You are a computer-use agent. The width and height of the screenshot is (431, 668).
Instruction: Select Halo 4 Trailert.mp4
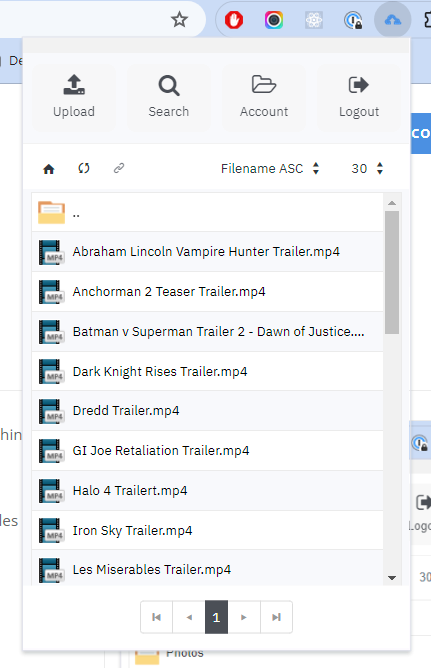(x=207, y=491)
